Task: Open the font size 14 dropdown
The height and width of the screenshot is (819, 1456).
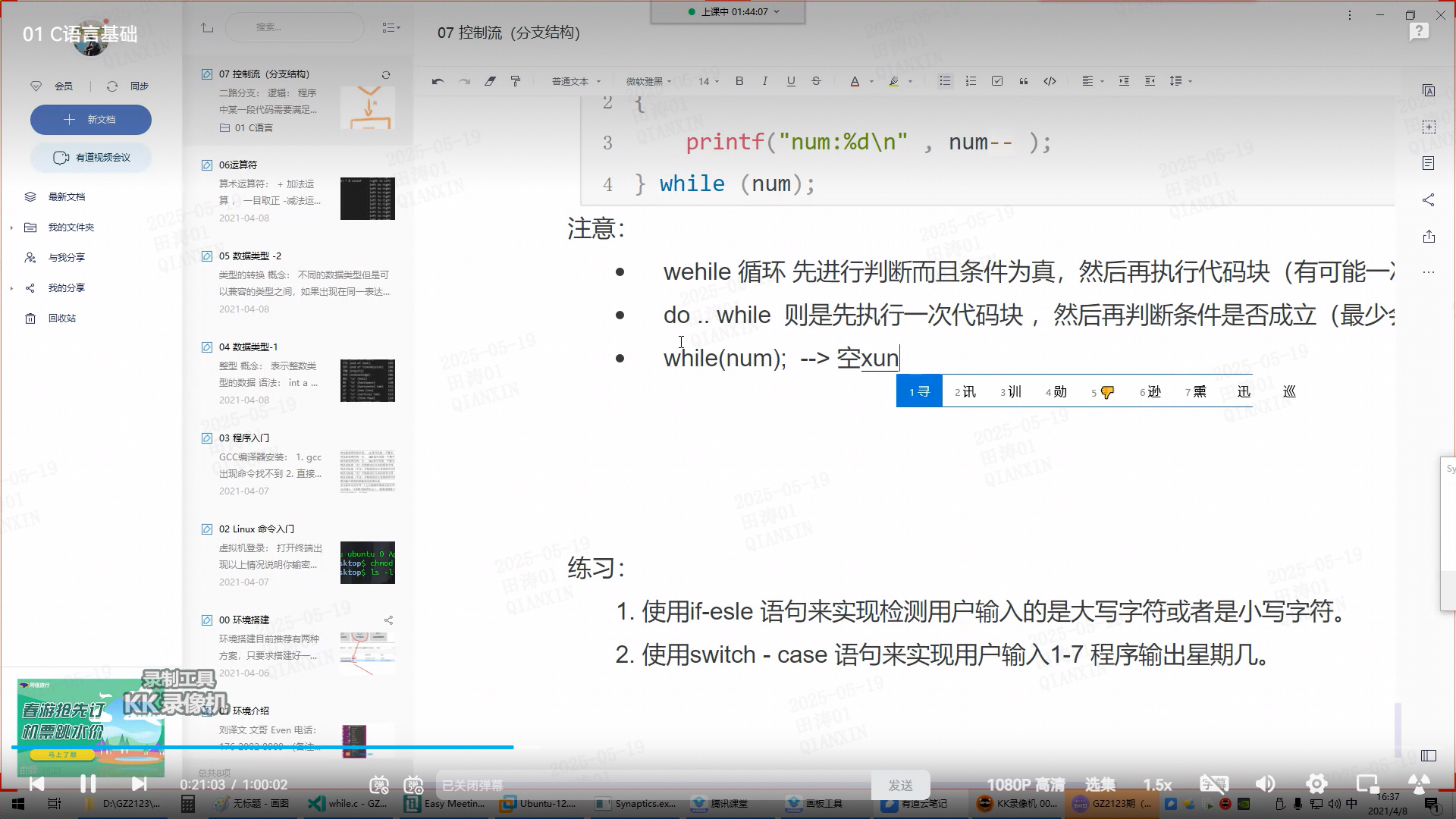Action: [x=708, y=81]
